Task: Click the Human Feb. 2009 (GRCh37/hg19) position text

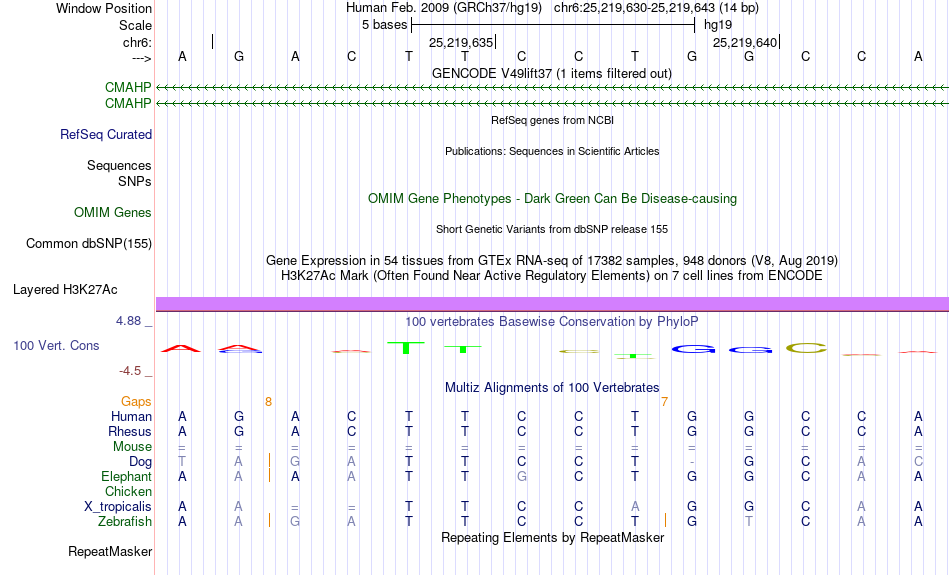Action: click(443, 8)
